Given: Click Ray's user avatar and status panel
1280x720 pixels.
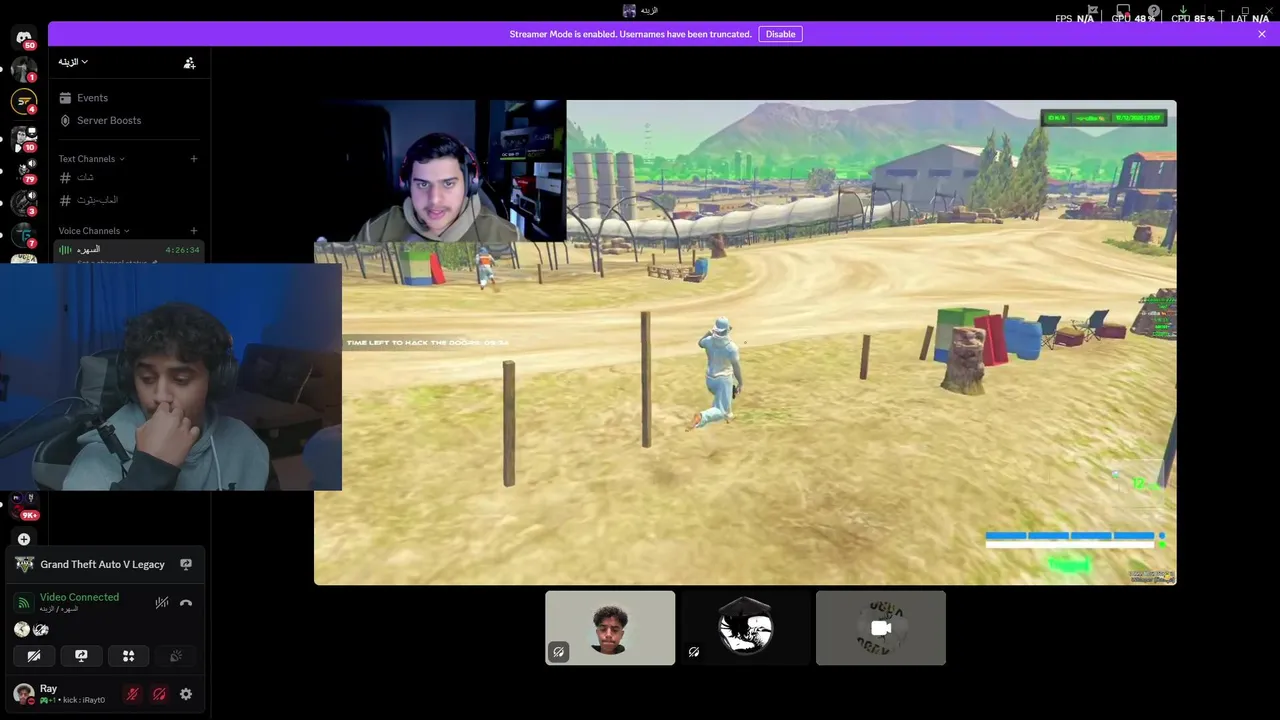Looking at the screenshot, I should pos(60,694).
